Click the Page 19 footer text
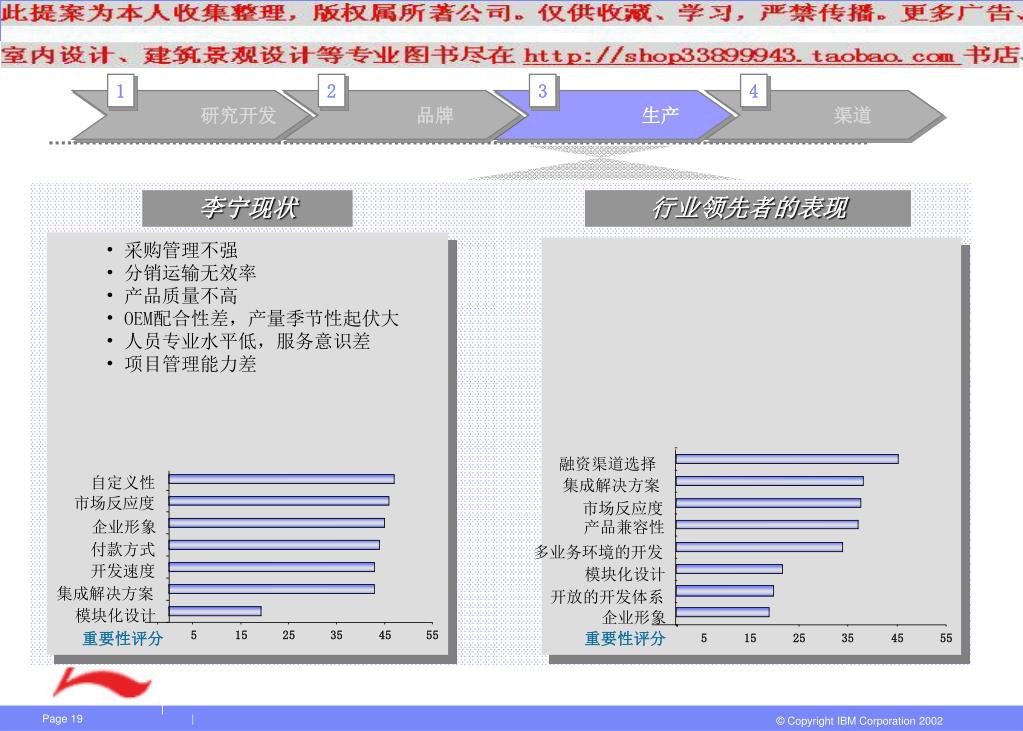This screenshot has height=731, width=1023. [x=63, y=719]
